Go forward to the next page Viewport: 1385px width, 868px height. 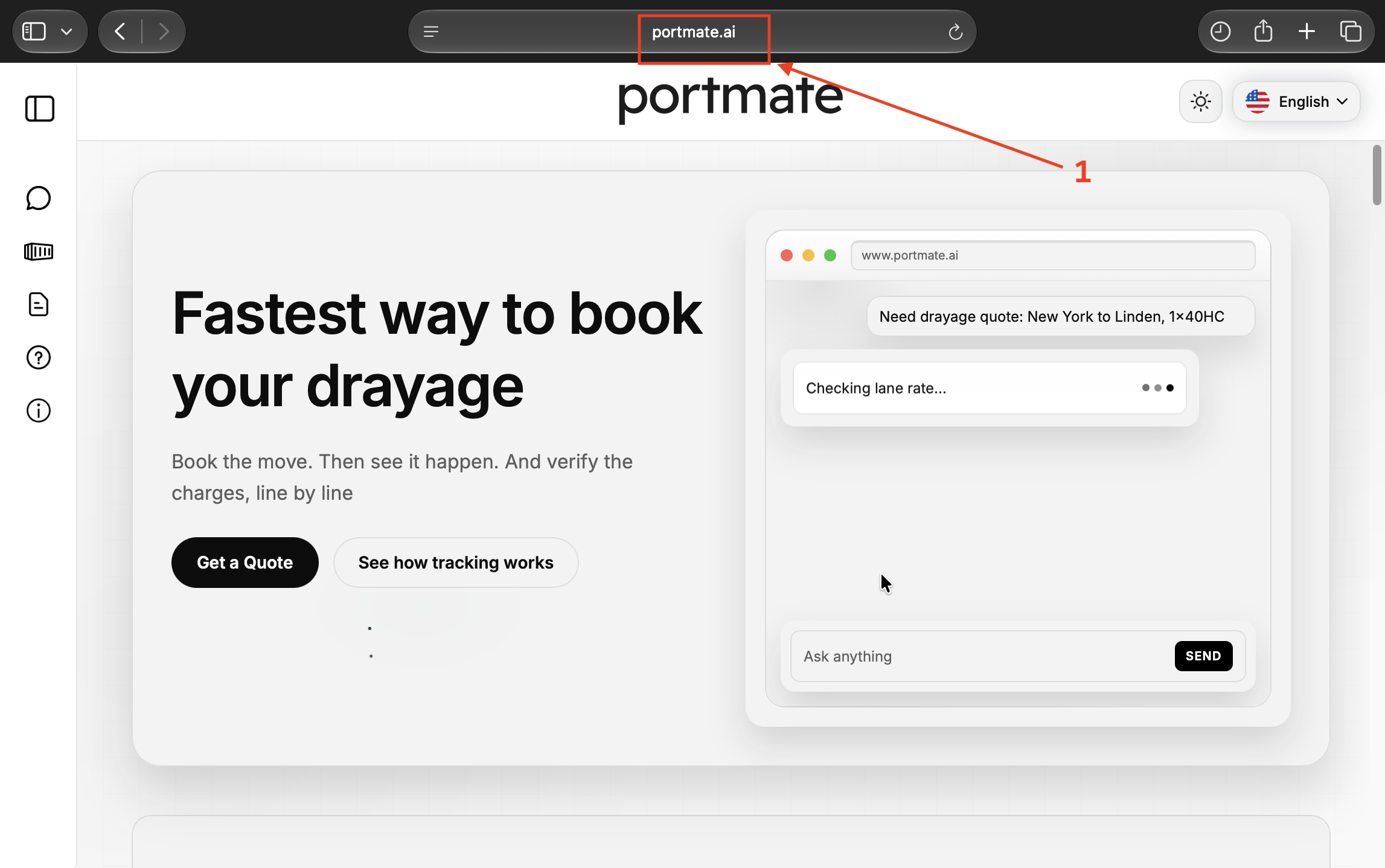(x=163, y=31)
